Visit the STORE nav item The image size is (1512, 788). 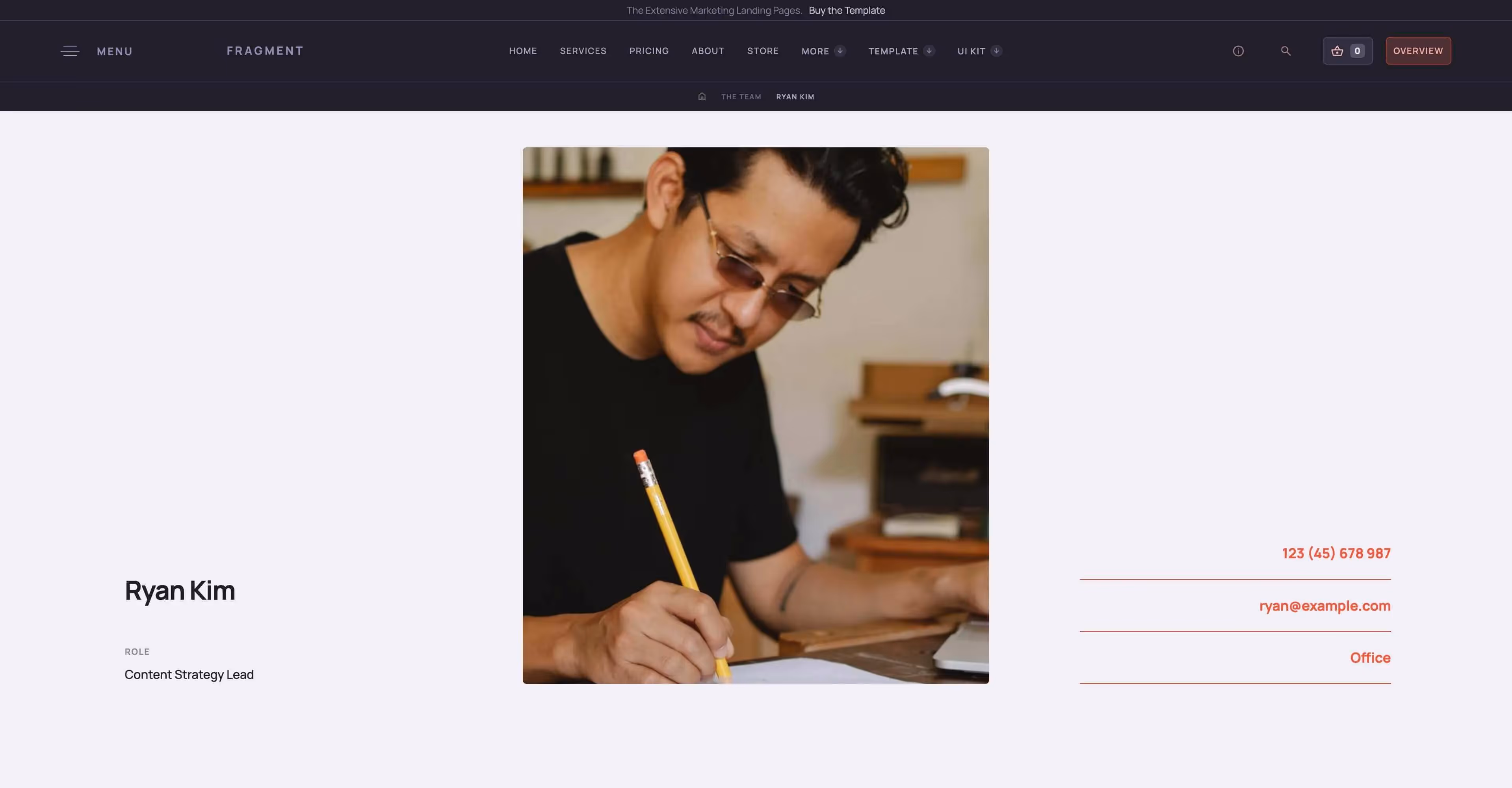click(762, 51)
